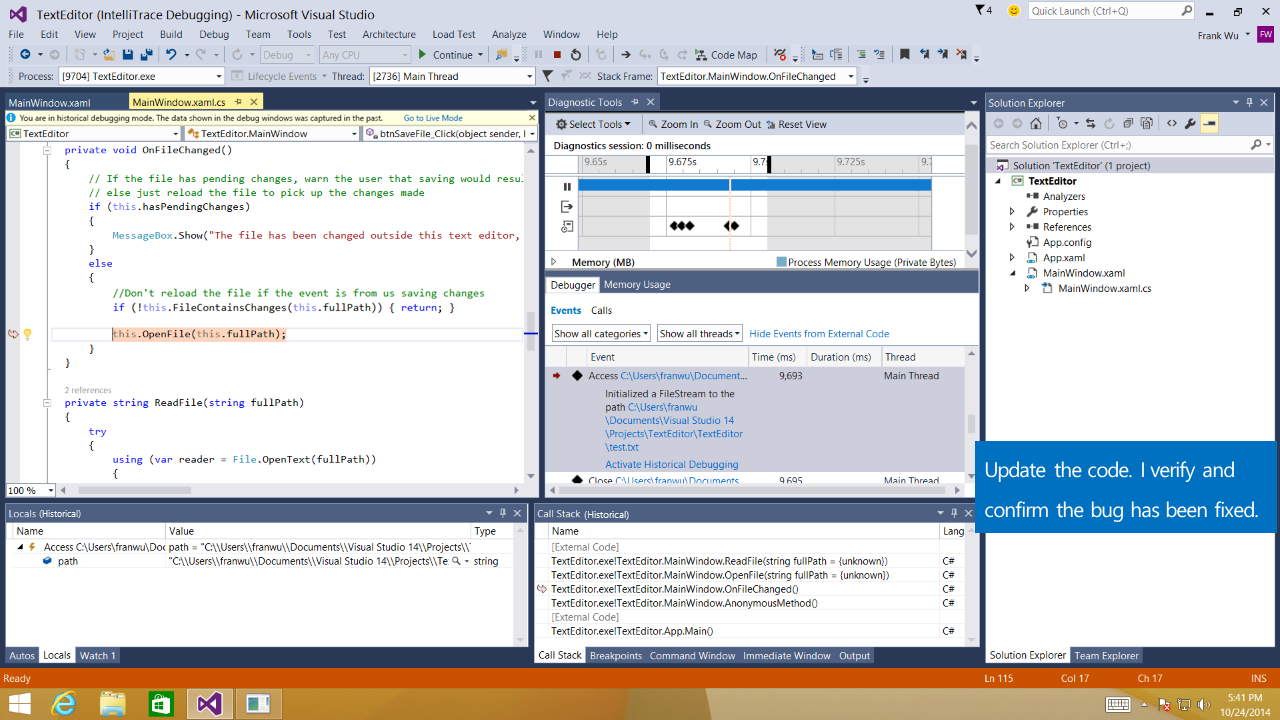
Task: Click the Windows Start button
Action: tap(19, 703)
